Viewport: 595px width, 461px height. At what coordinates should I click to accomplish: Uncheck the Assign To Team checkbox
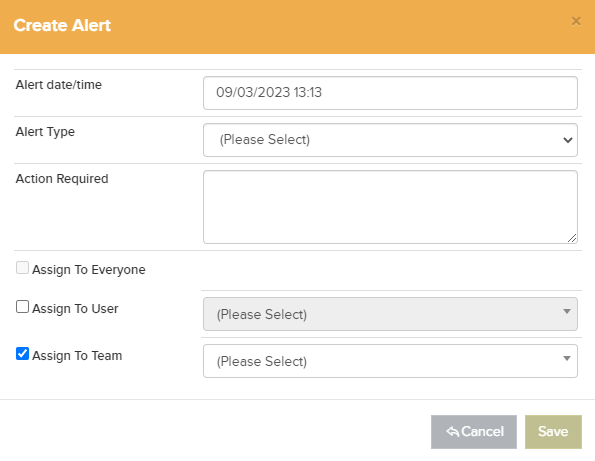click(22, 354)
